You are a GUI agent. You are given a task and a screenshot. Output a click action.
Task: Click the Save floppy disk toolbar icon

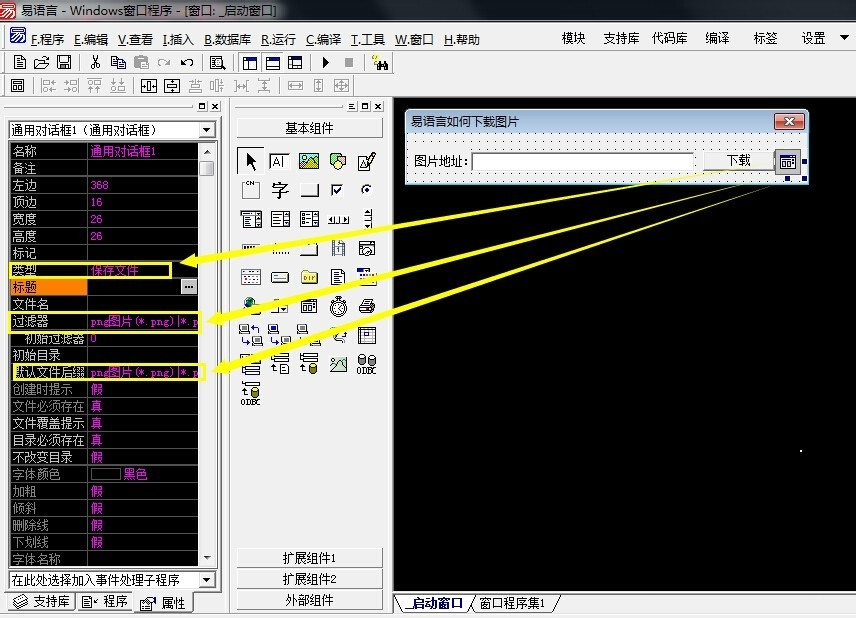(63, 62)
